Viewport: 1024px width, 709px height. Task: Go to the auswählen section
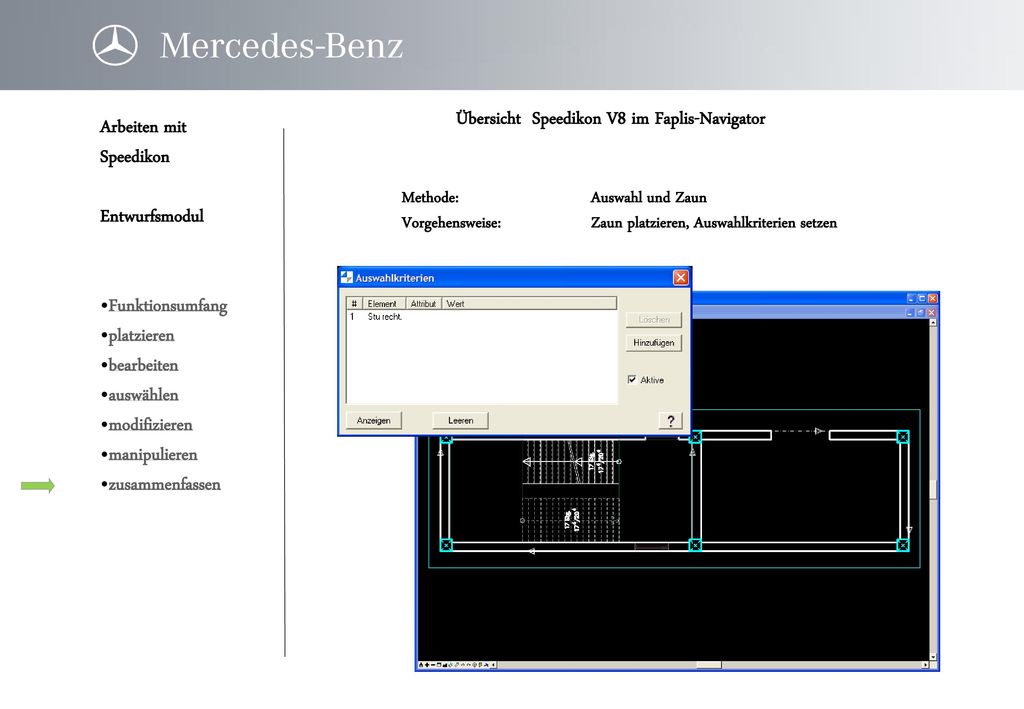(x=143, y=395)
